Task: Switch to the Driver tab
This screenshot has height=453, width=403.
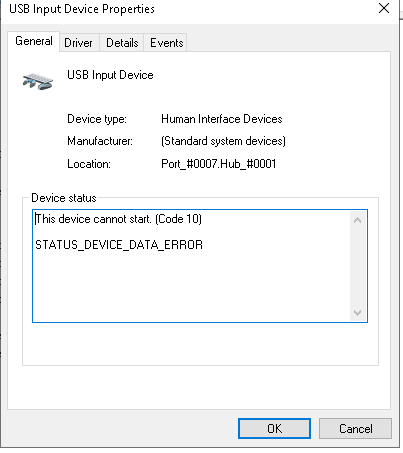Action: pos(78,43)
